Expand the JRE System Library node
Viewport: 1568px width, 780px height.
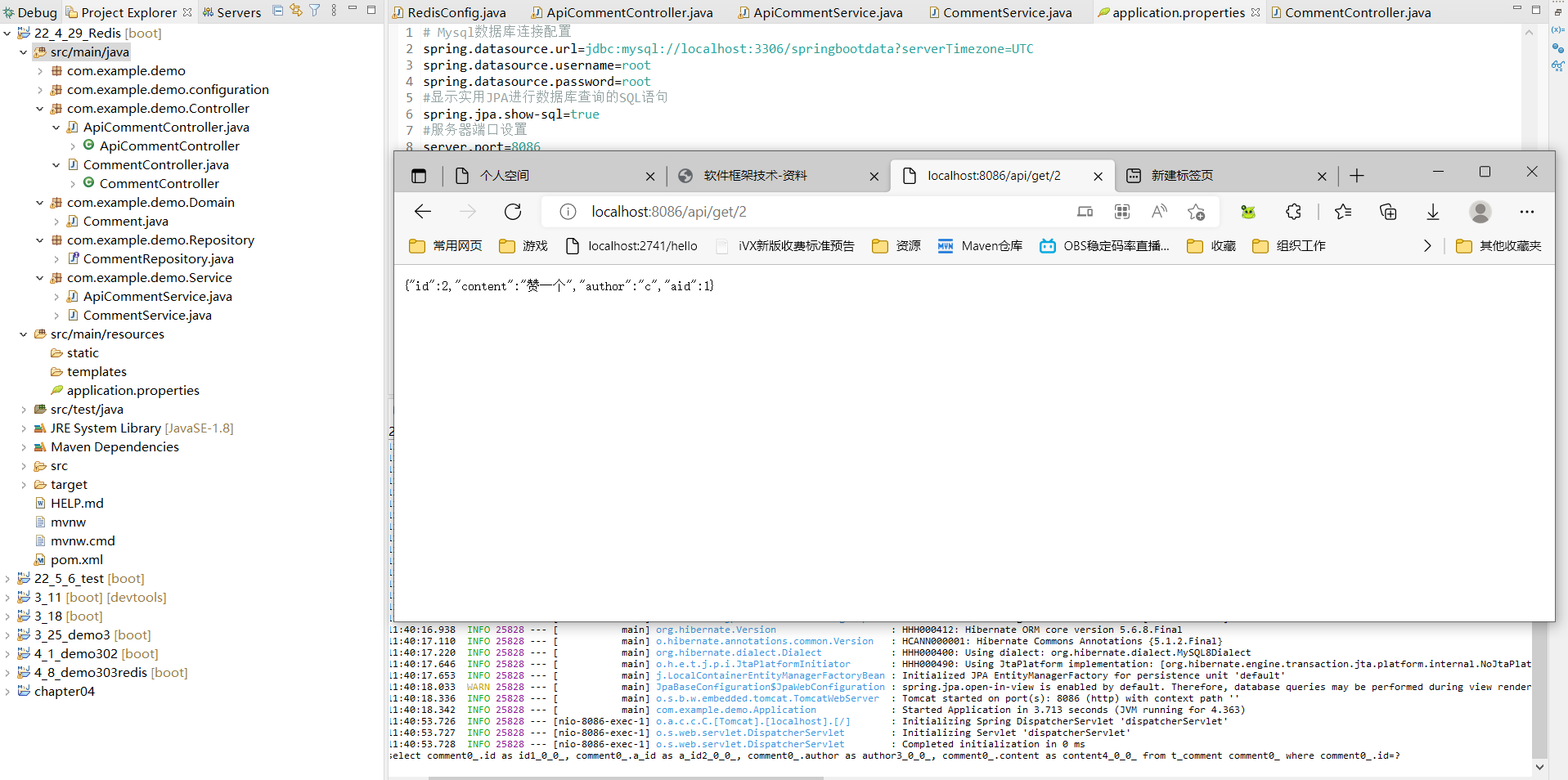pyautogui.click(x=24, y=428)
